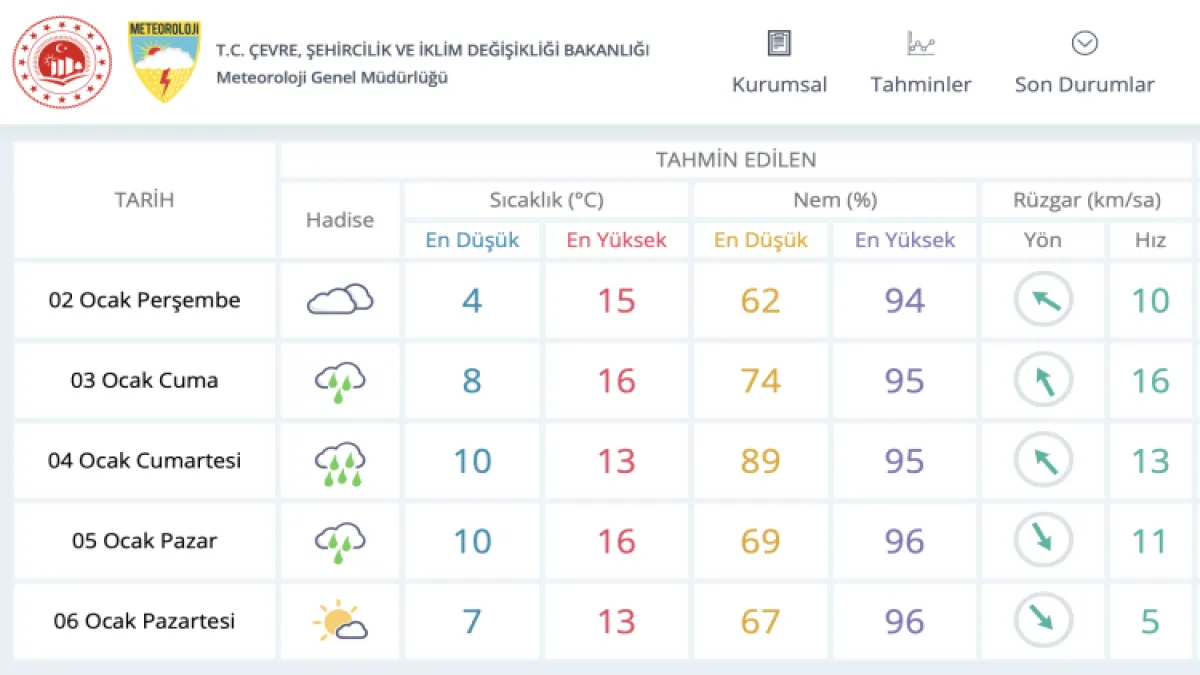Click wind direction compass for 05 Ocak Pazar
This screenshot has width=1200, height=675.
1043,541
